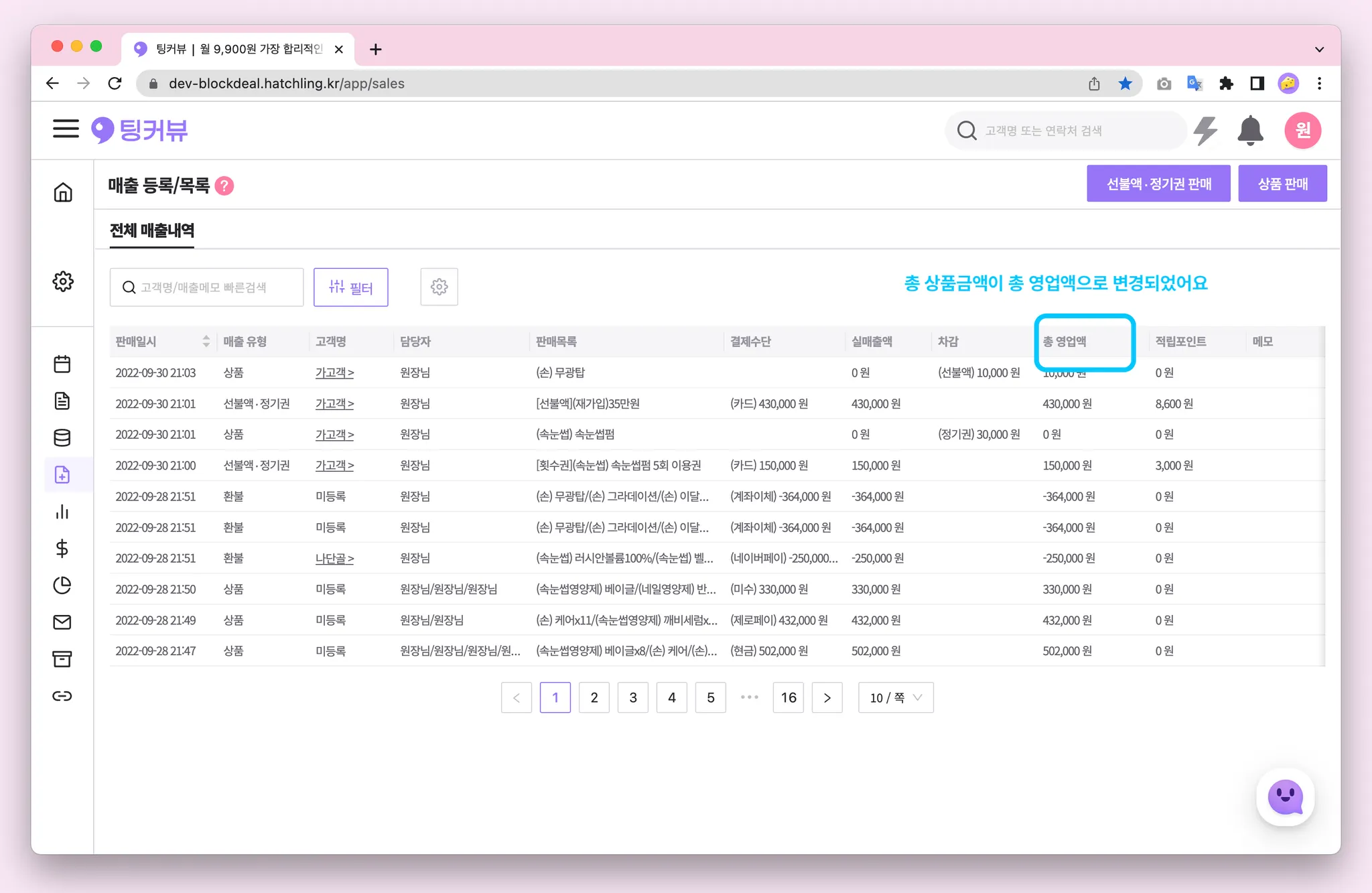Click the dollar sign sidebar icon
1372x893 pixels.
62,549
